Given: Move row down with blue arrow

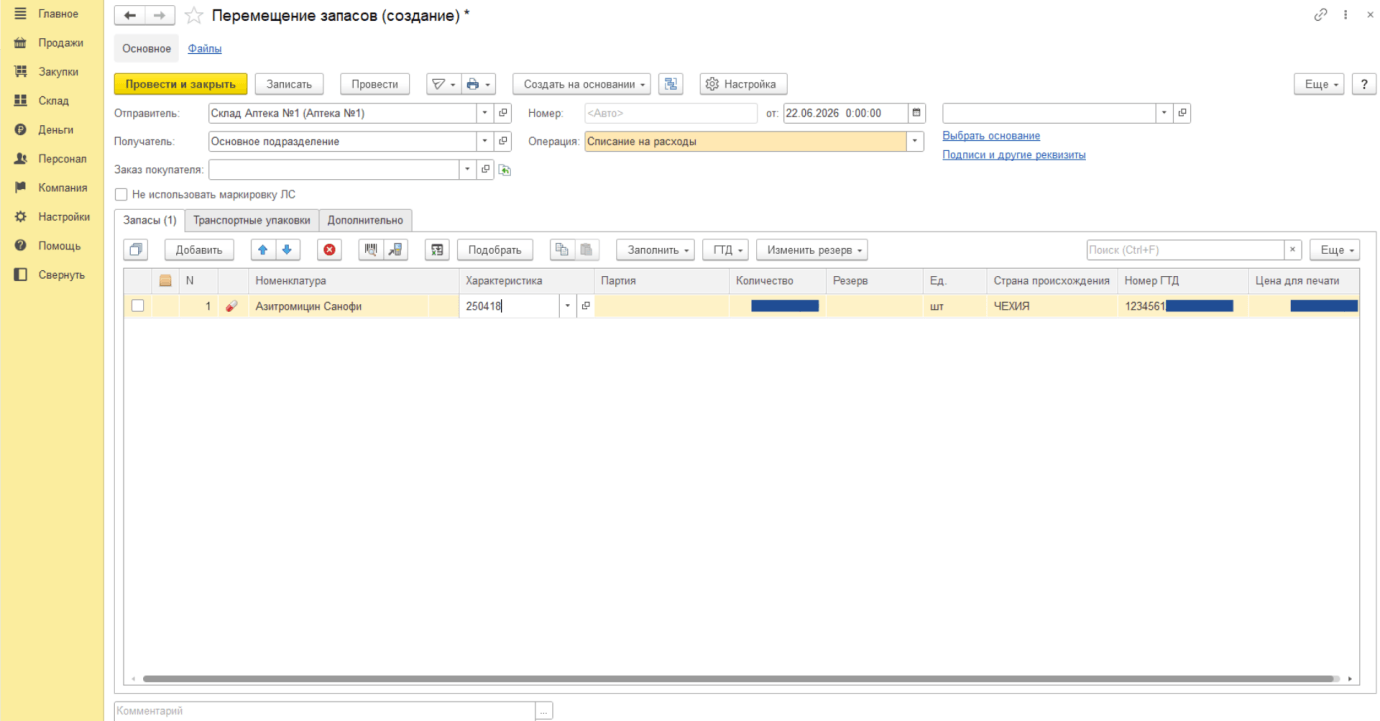Looking at the screenshot, I should (287, 250).
